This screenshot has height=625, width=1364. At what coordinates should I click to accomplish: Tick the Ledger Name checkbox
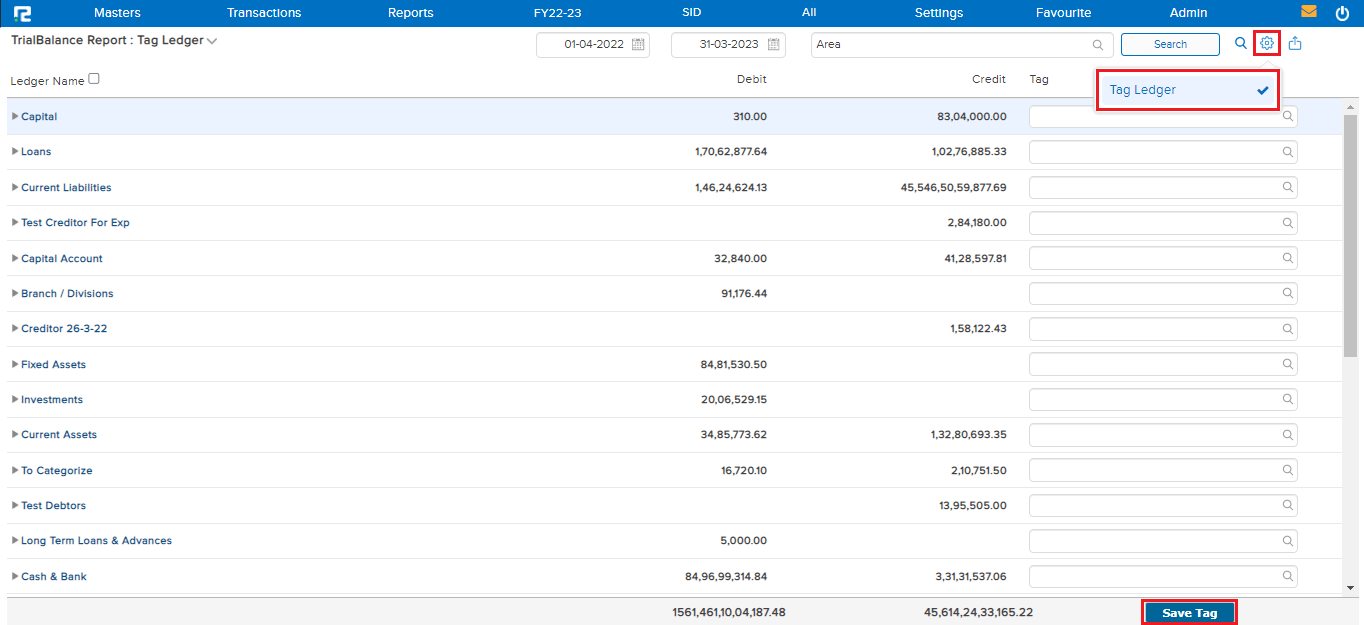94,79
